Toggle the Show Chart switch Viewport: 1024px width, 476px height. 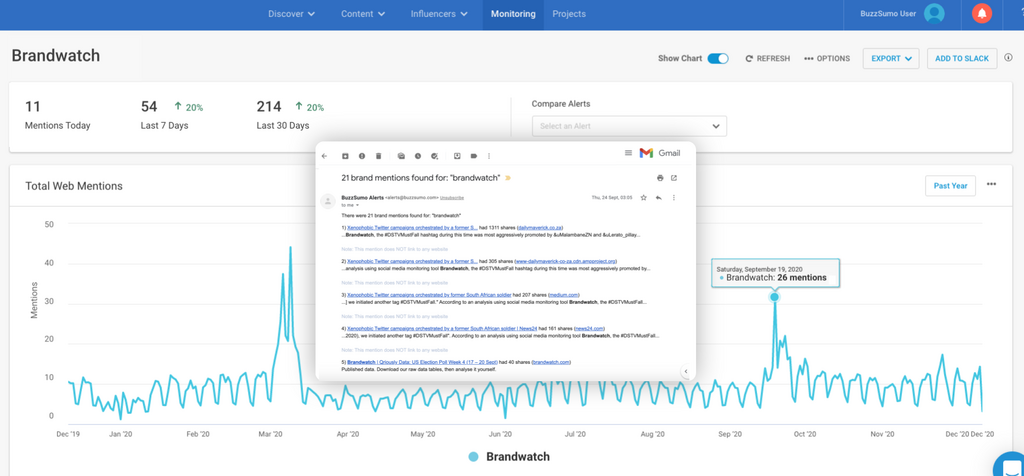point(717,59)
